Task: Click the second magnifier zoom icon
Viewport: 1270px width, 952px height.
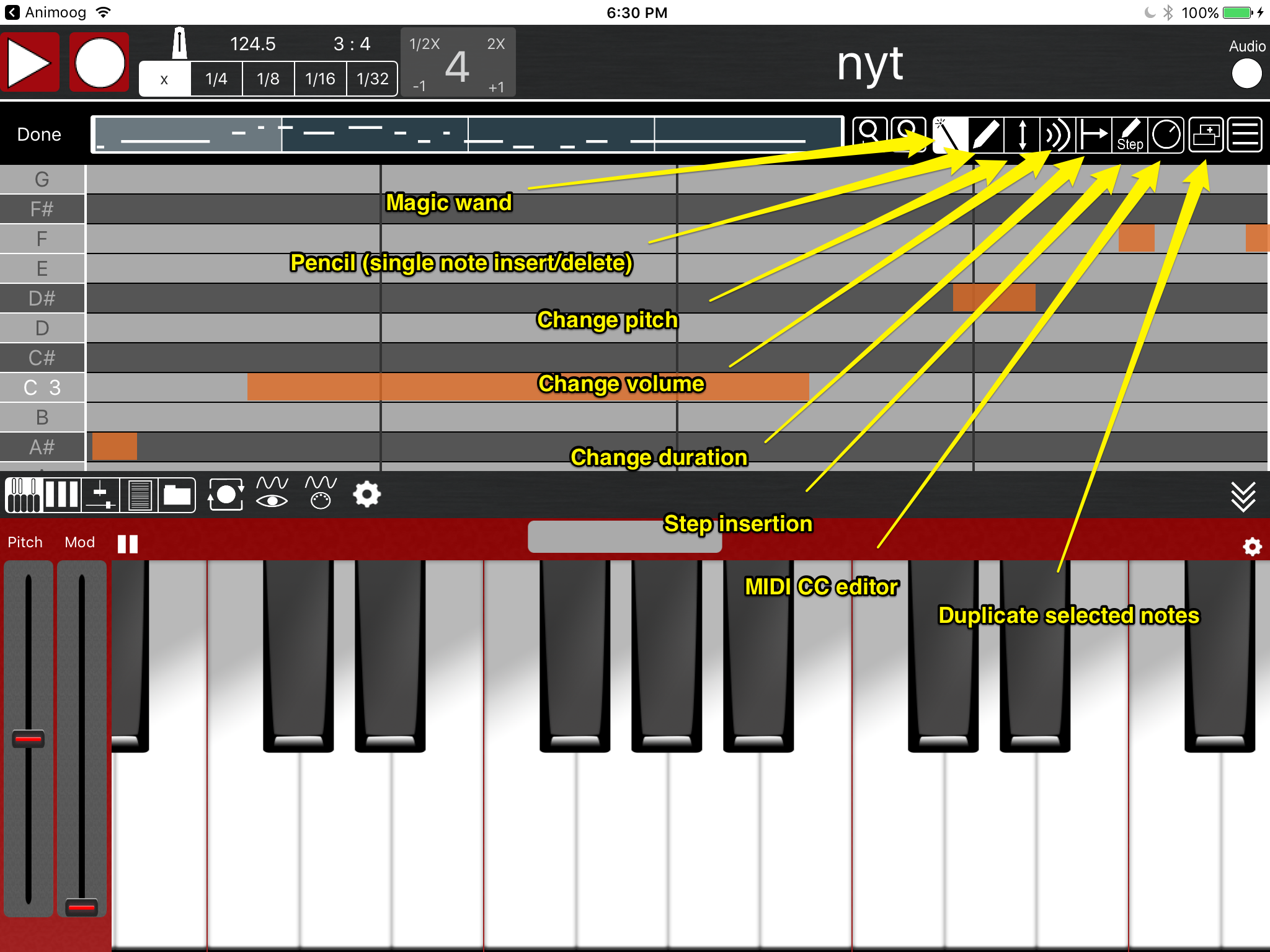Action: click(x=908, y=134)
